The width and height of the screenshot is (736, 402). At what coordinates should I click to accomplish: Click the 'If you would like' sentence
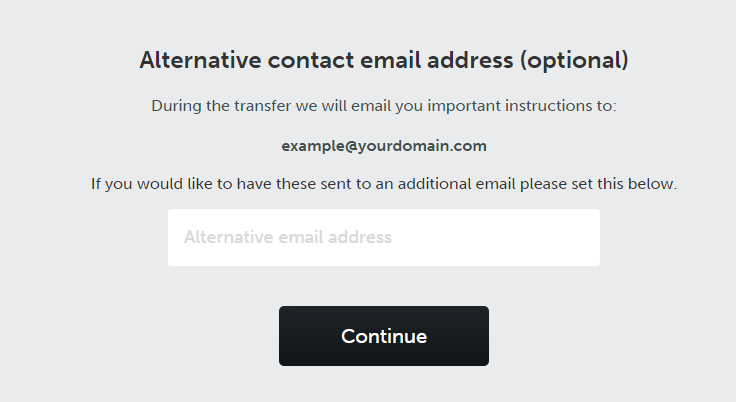[383, 184]
